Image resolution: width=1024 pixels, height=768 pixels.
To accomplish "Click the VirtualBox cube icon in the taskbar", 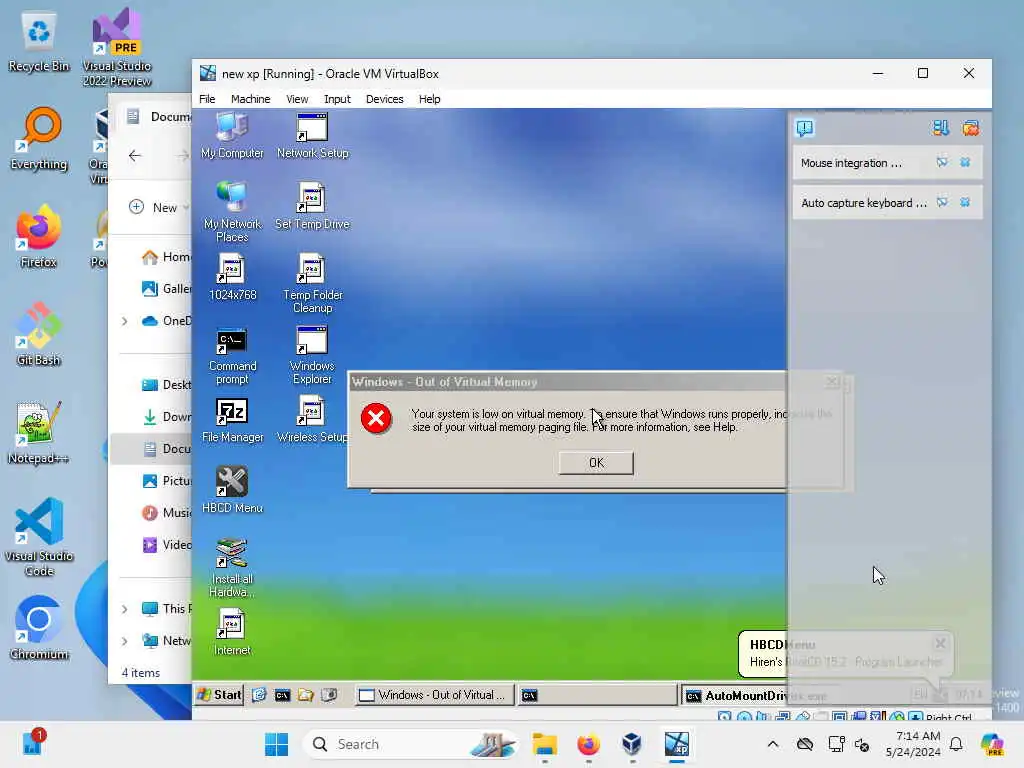I will pos(632,744).
